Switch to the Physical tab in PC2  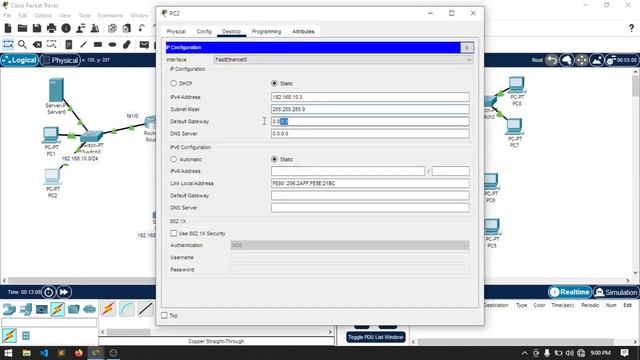tap(176, 31)
